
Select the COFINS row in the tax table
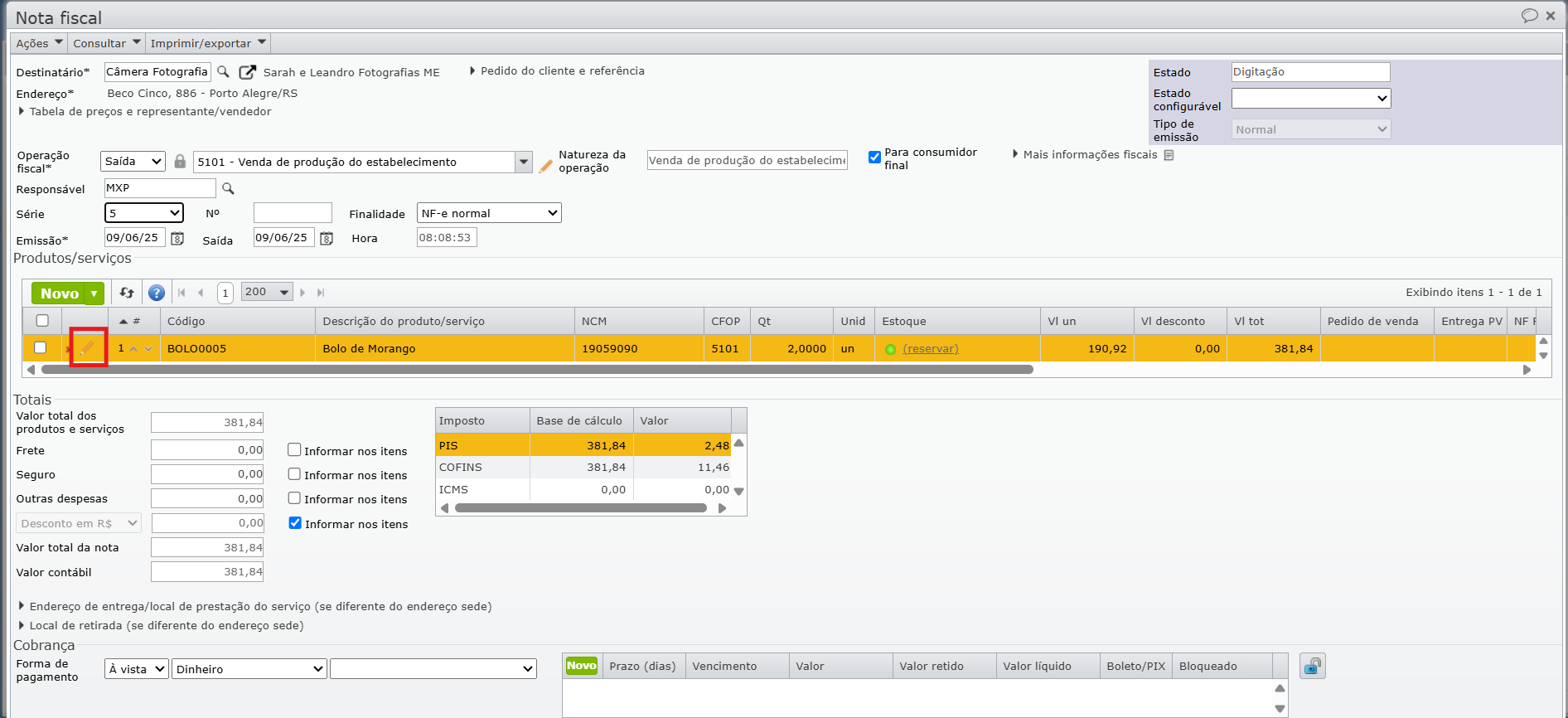point(583,468)
